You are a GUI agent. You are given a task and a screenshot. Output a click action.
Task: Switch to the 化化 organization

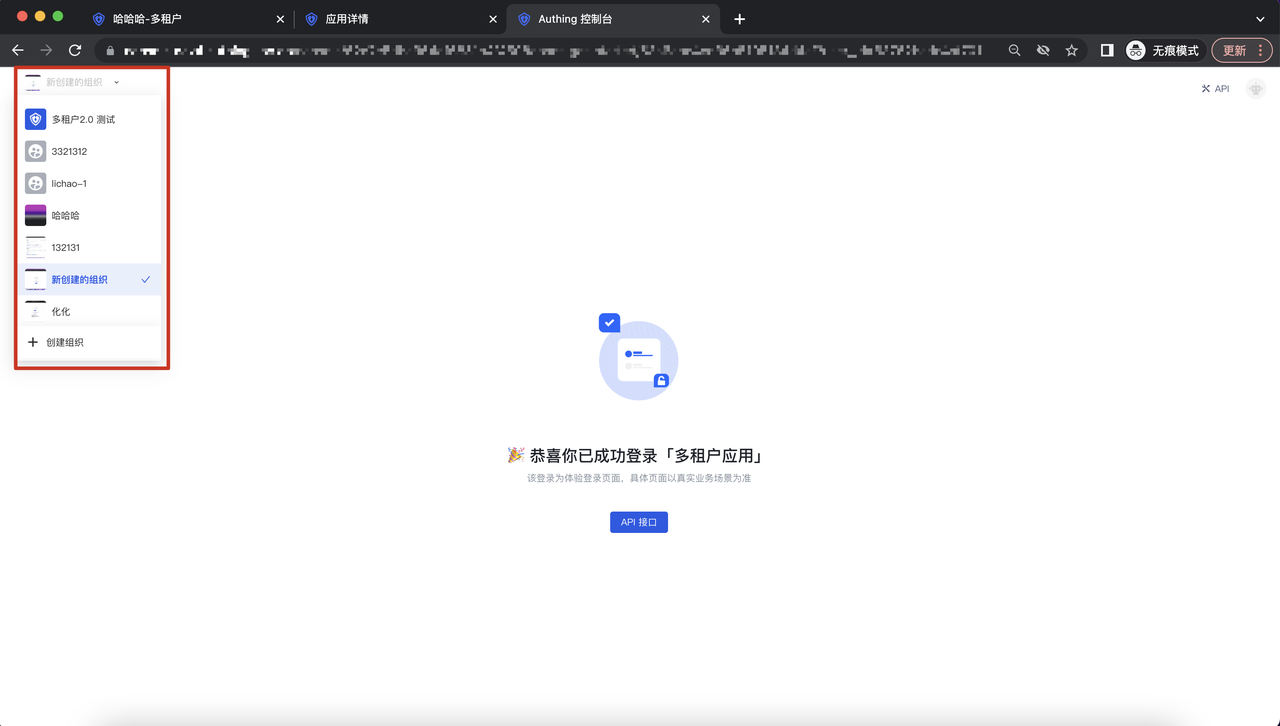coord(61,312)
